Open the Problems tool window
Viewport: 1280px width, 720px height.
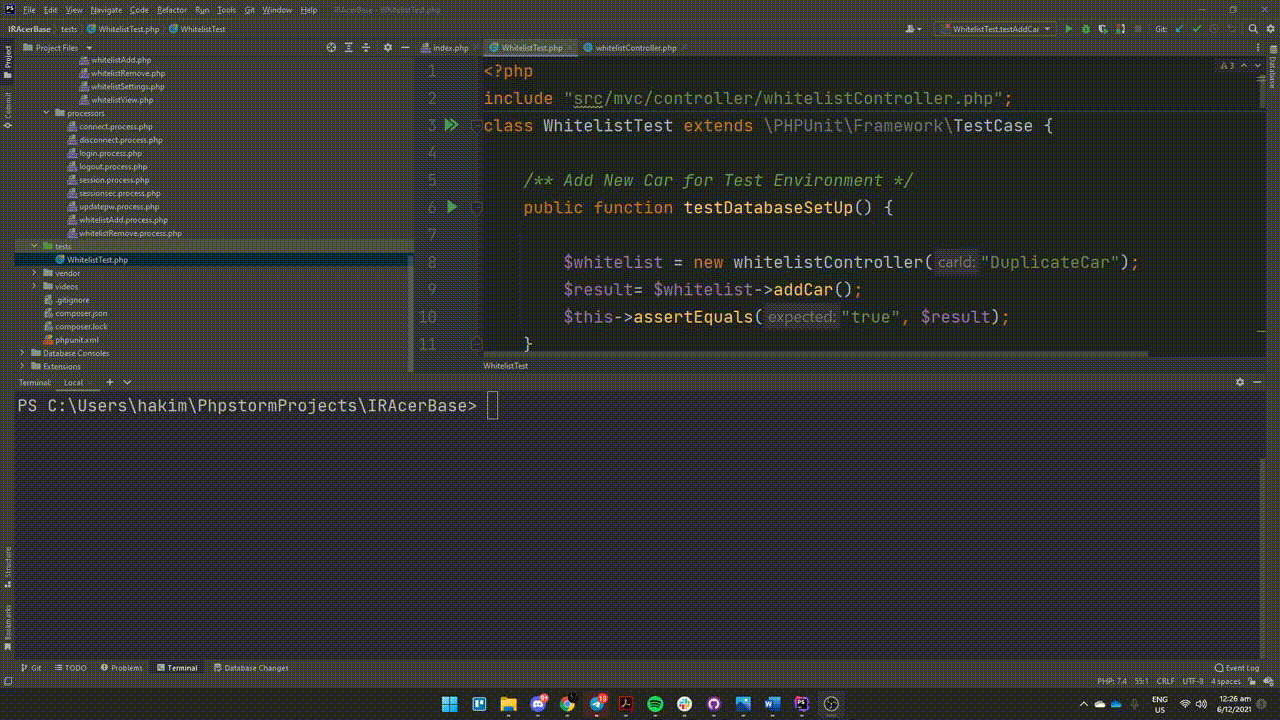(x=121, y=668)
